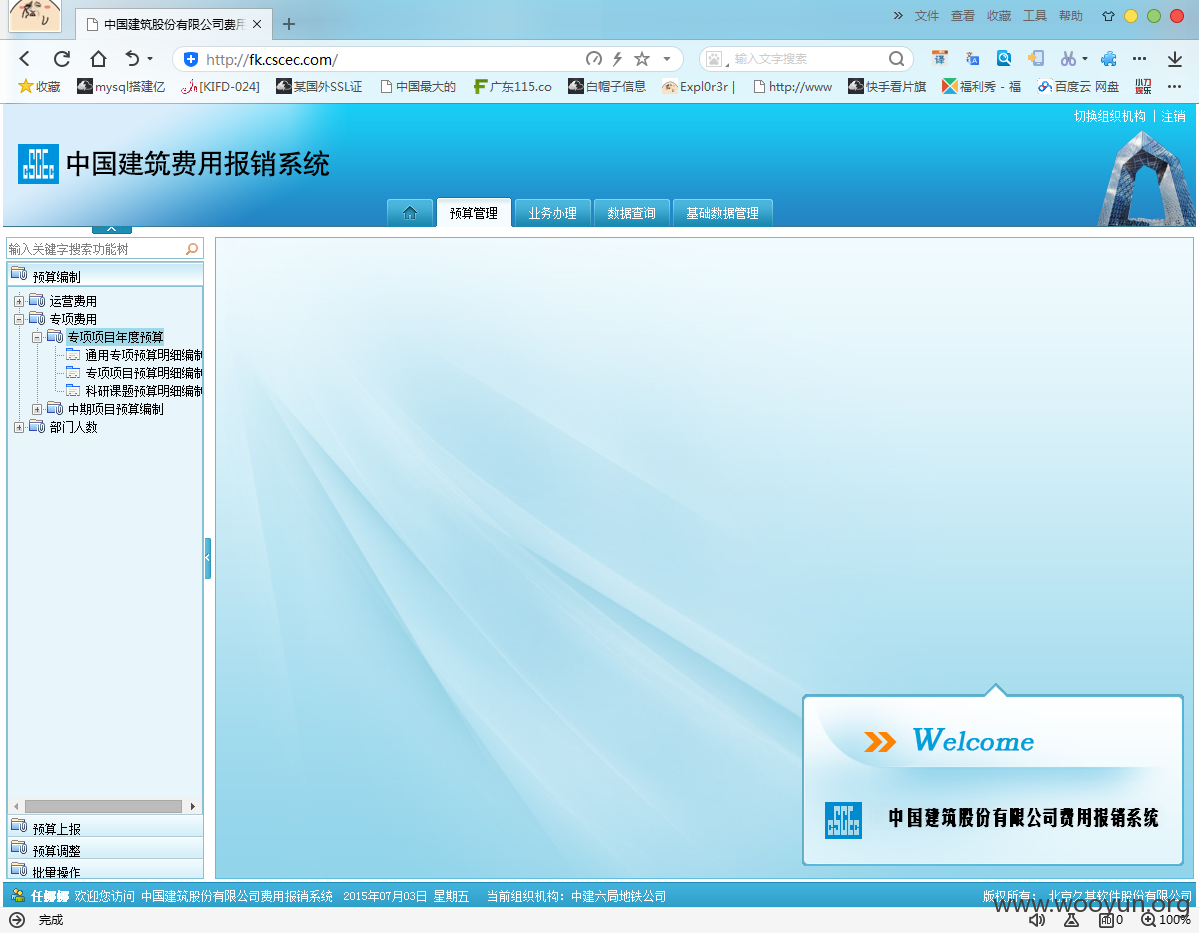This screenshot has width=1199, height=933.
Task: Go to home tab with house icon
Action: pyautogui.click(x=410, y=213)
